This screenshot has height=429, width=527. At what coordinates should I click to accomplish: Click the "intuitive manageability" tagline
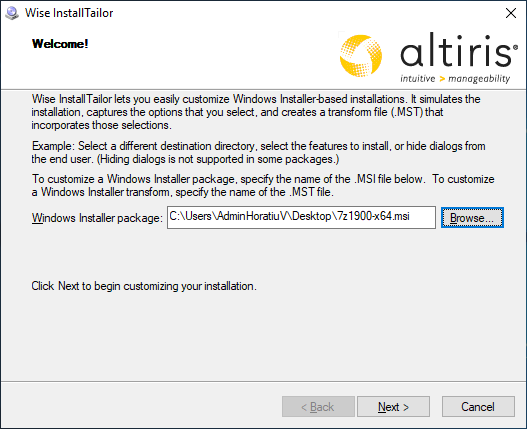coord(455,79)
